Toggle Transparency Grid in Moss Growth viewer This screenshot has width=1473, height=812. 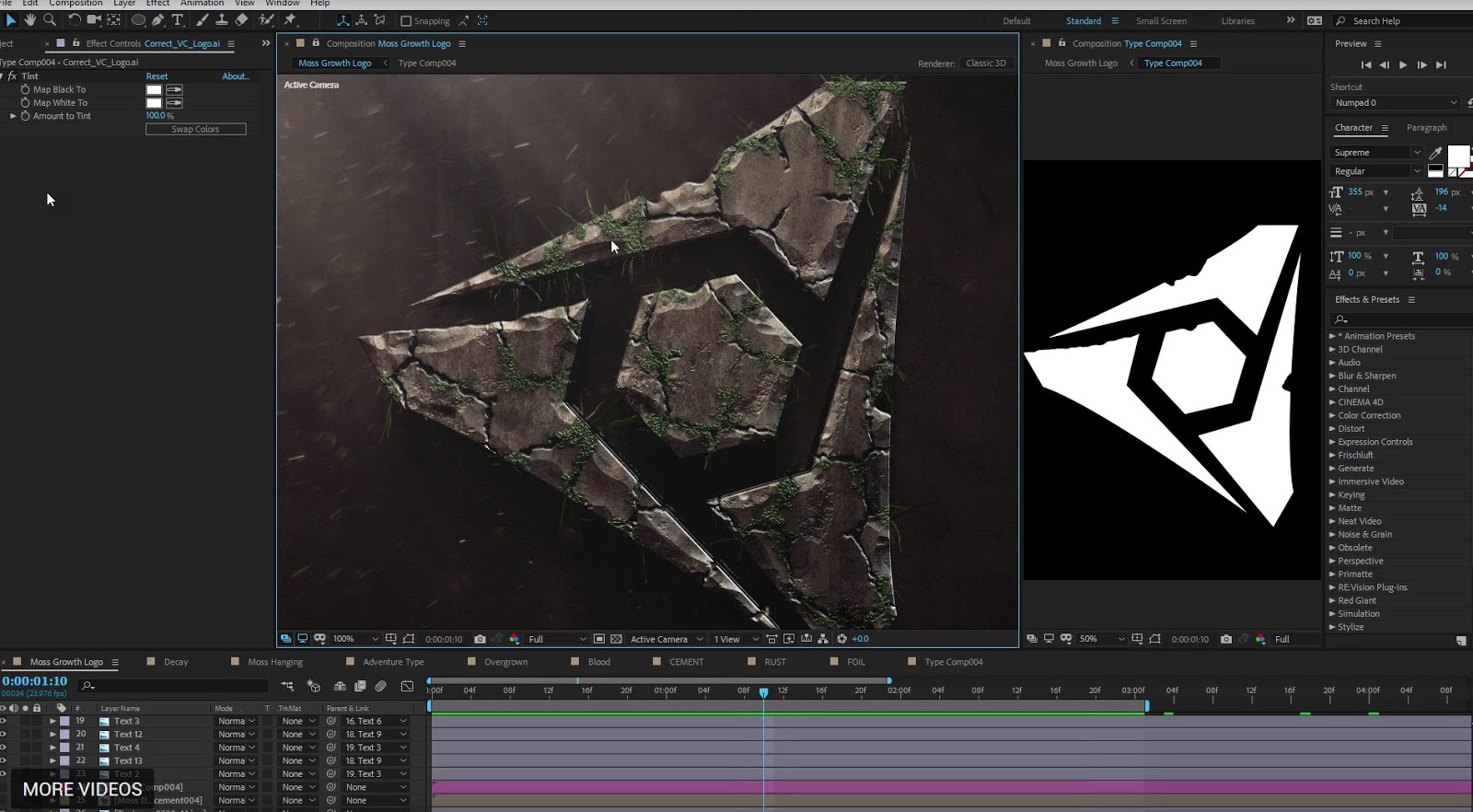pos(616,639)
